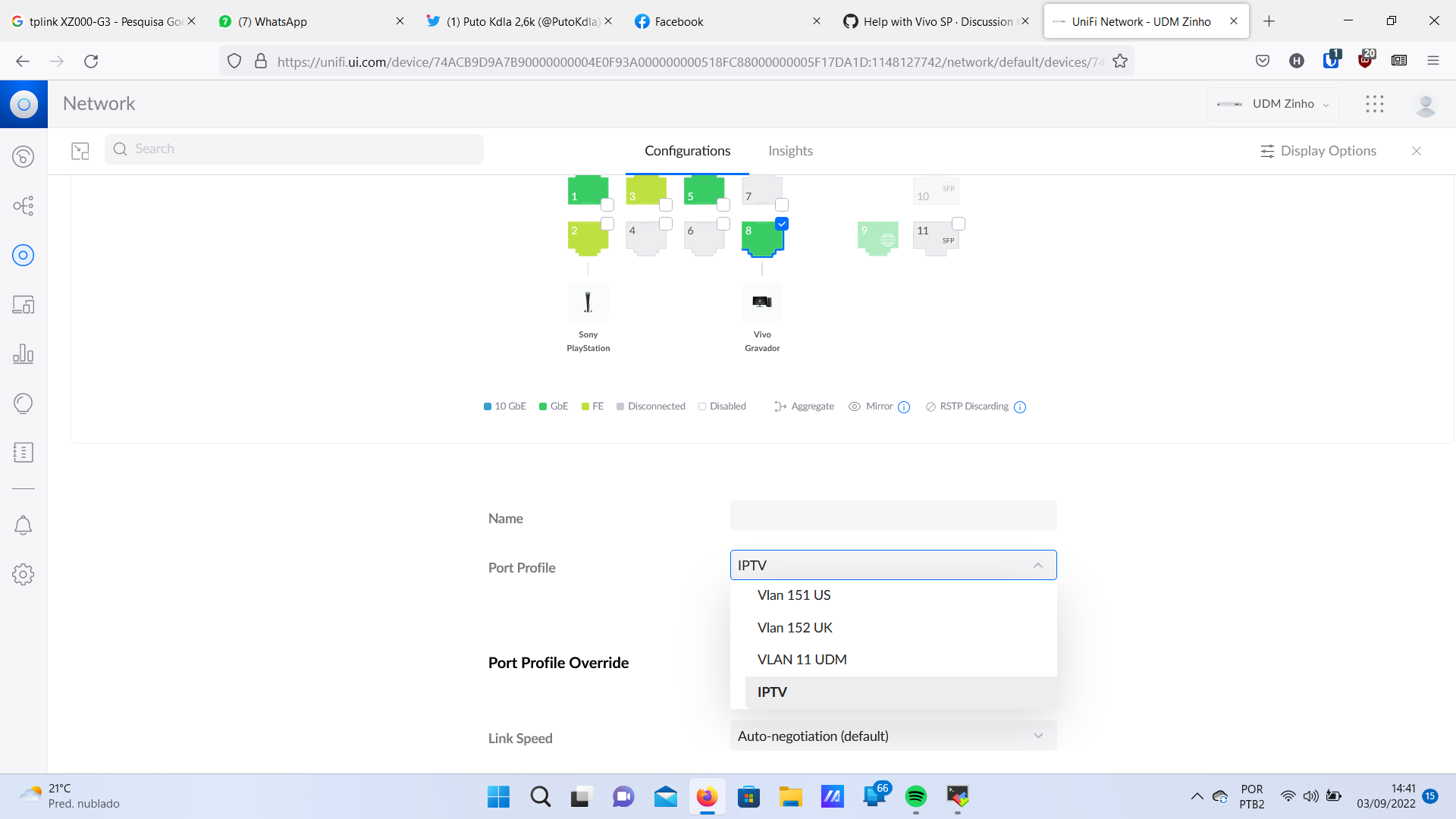Toggle the port 2 selection checkbox
The height and width of the screenshot is (819, 1456).
click(607, 224)
